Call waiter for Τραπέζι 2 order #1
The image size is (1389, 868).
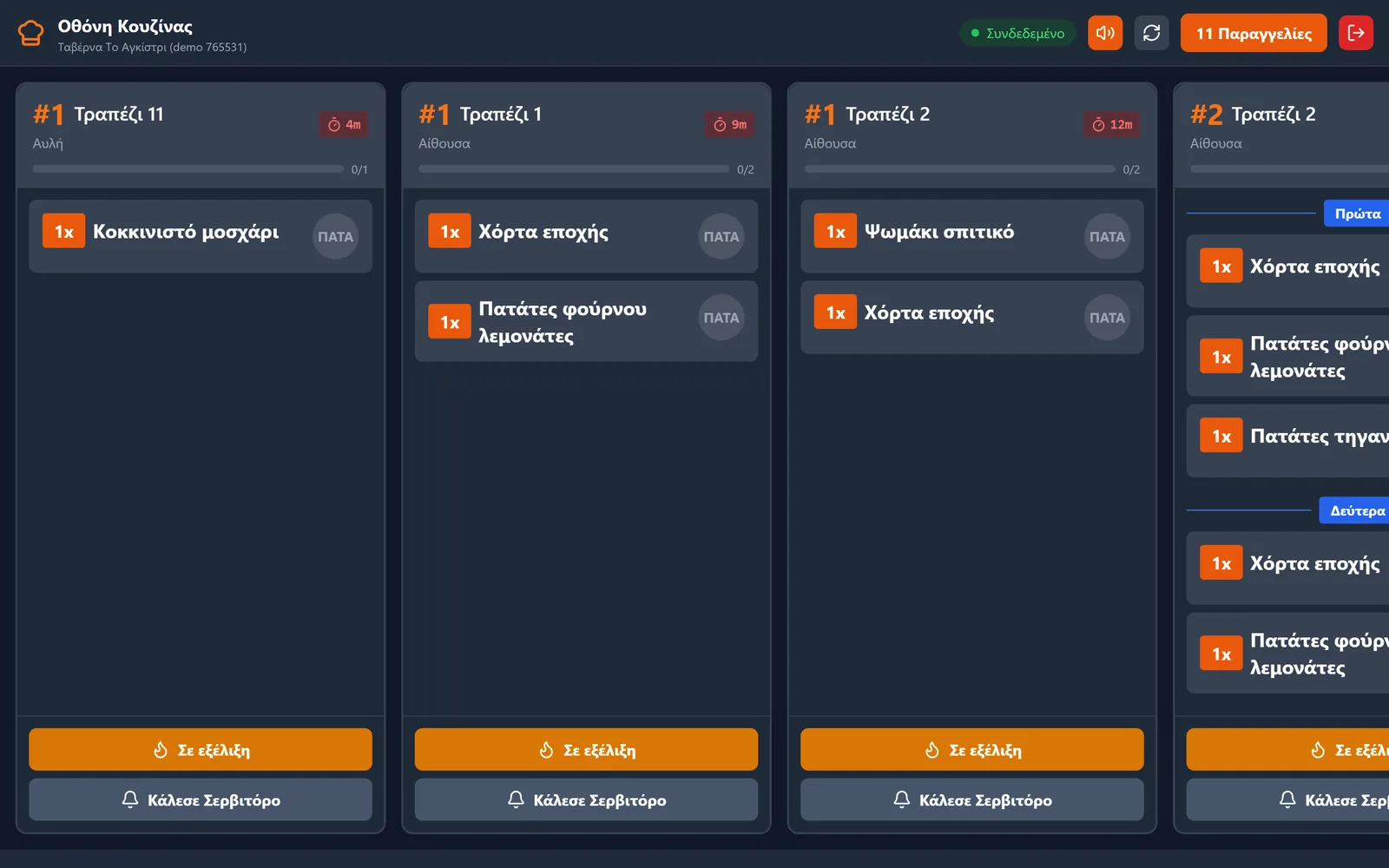tap(972, 799)
